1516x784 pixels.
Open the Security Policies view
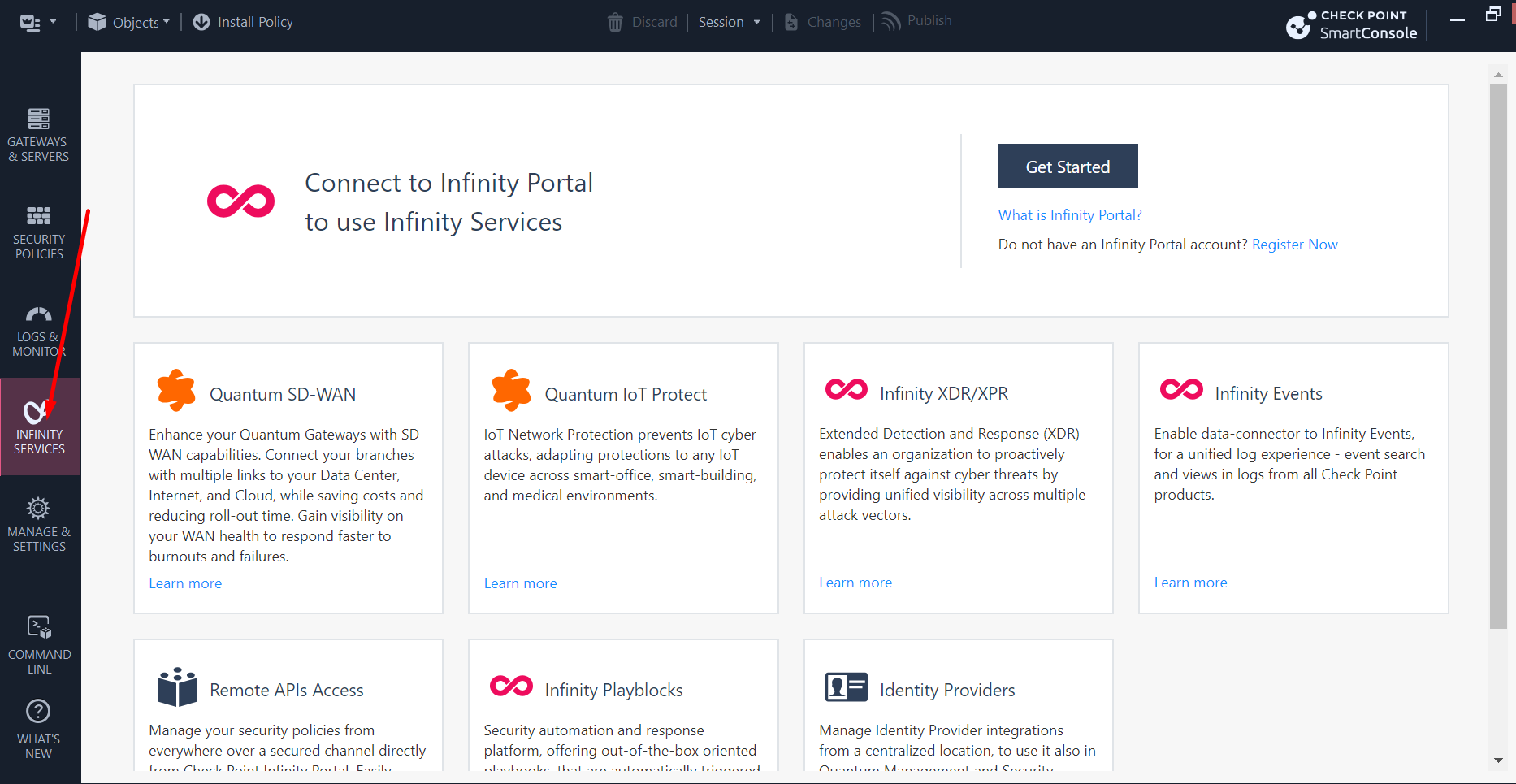(x=38, y=232)
